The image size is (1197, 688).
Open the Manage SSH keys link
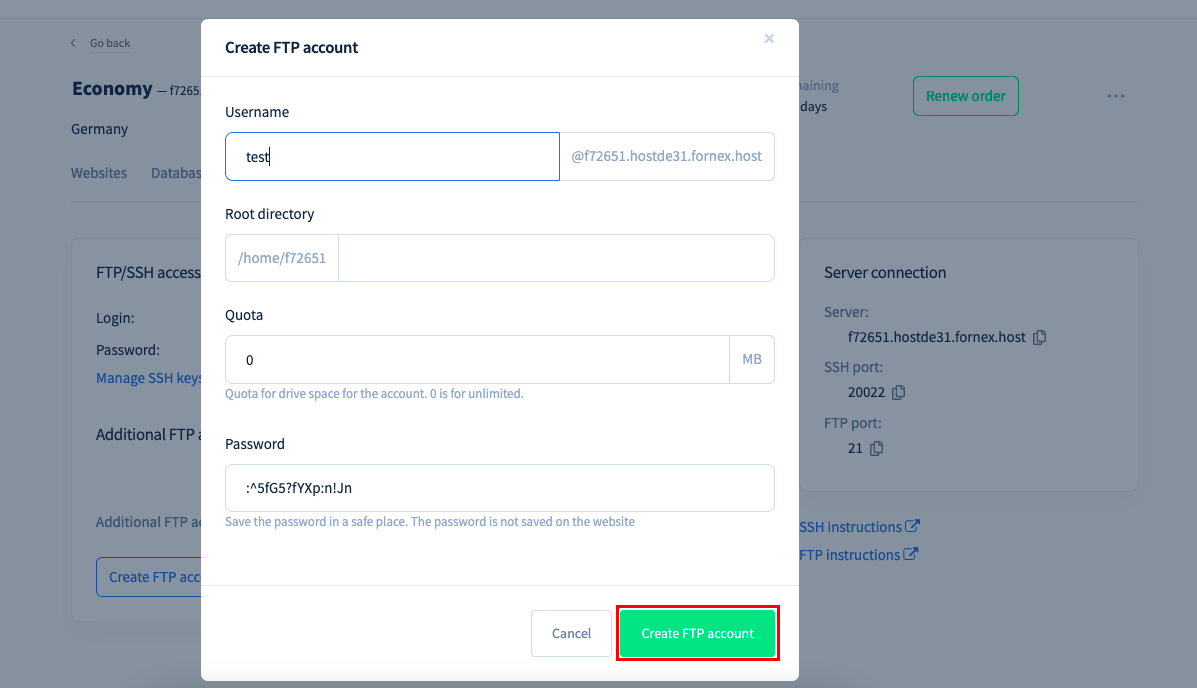(x=149, y=378)
